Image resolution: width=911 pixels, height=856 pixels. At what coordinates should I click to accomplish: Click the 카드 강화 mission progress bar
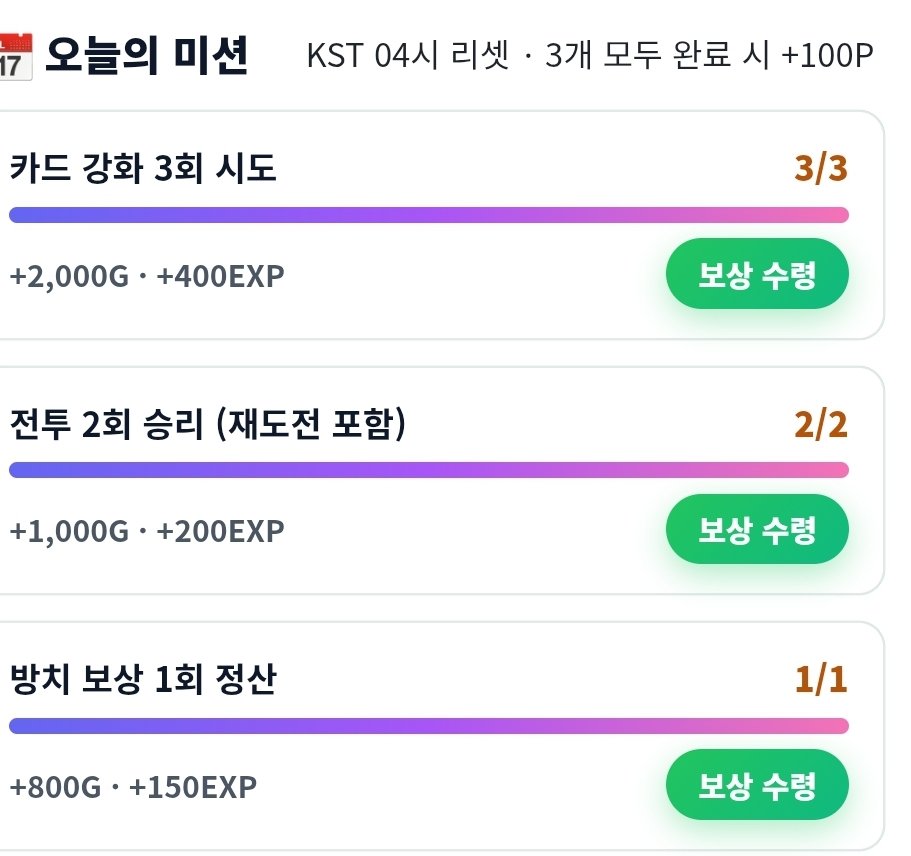pos(429,215)
